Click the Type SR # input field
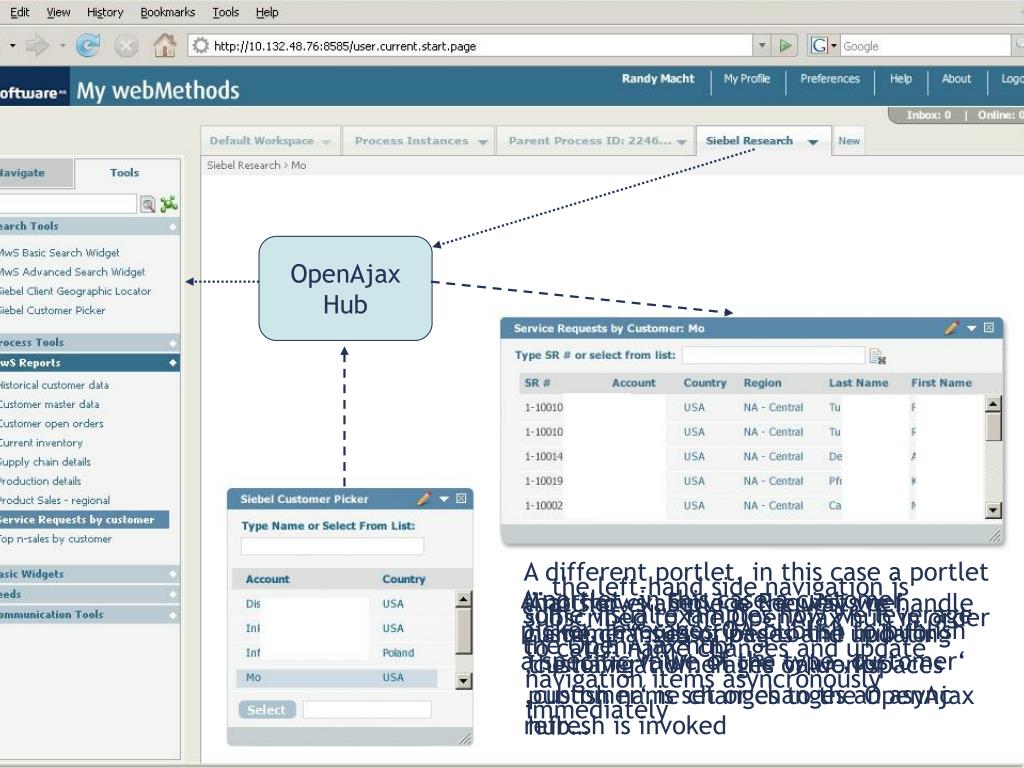The width and height of the screenshot is (1024, 768). tap(773, 355)
